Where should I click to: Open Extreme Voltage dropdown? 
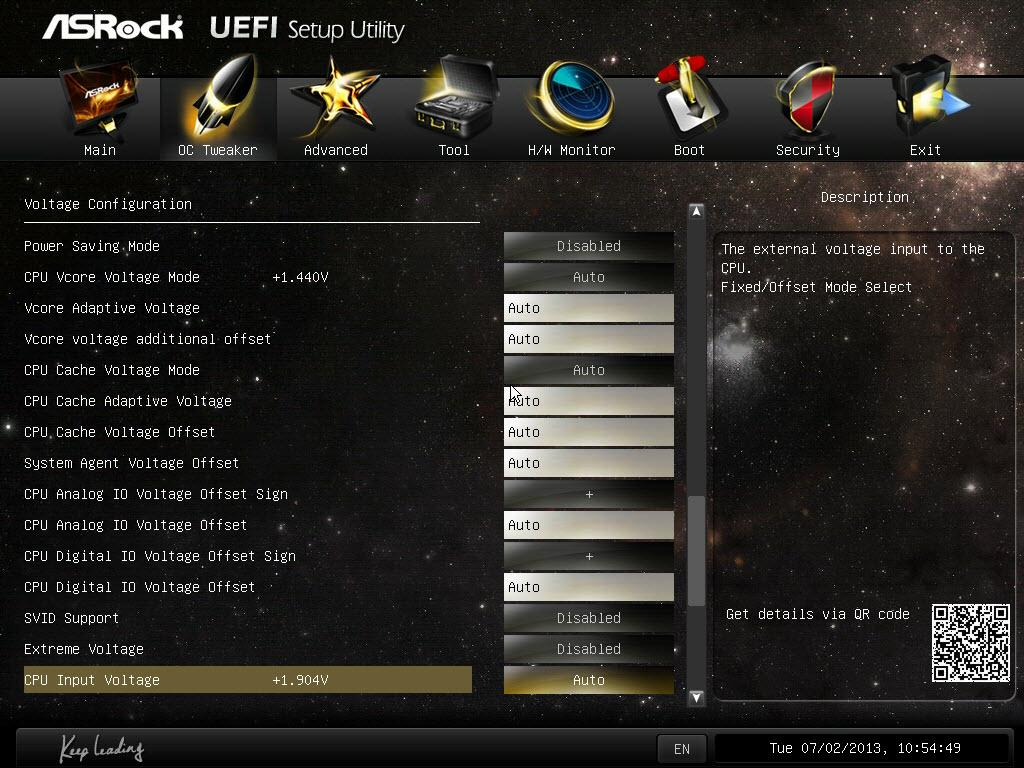tap(588, 649)
